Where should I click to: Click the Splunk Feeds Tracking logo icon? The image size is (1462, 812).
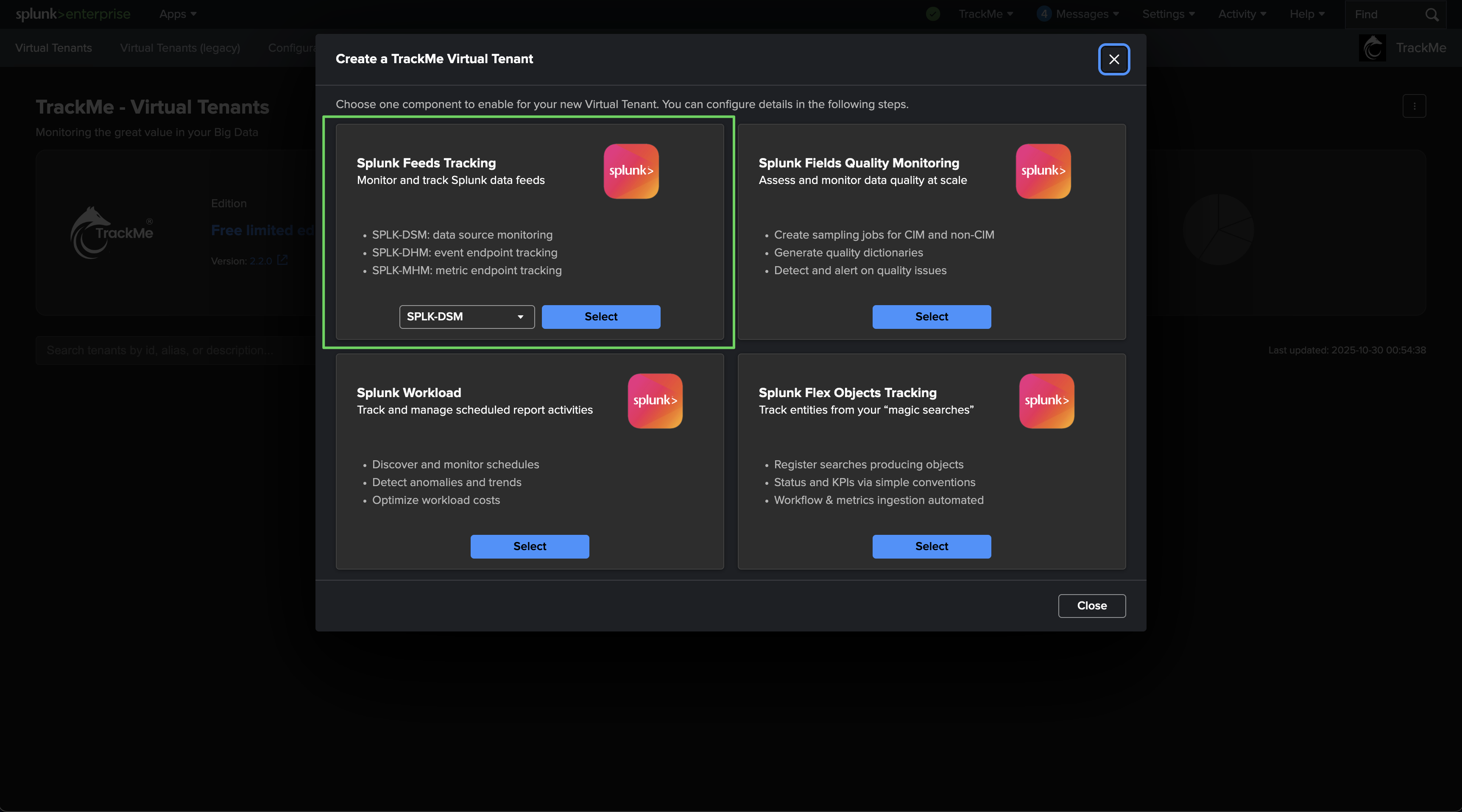coord(631,171)
